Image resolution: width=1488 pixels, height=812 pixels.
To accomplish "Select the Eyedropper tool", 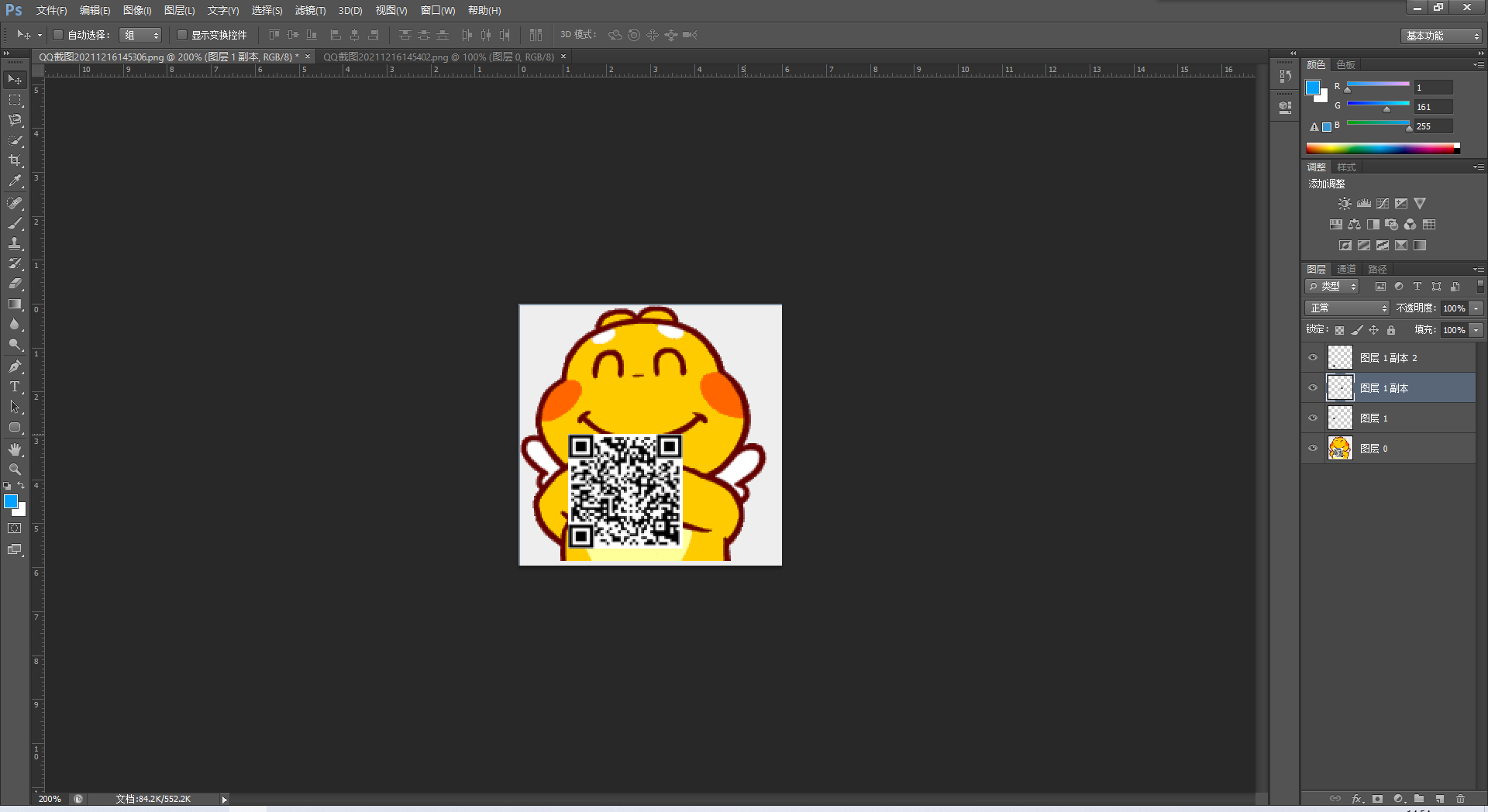I will pyautogui.click(x=14, y=182).
